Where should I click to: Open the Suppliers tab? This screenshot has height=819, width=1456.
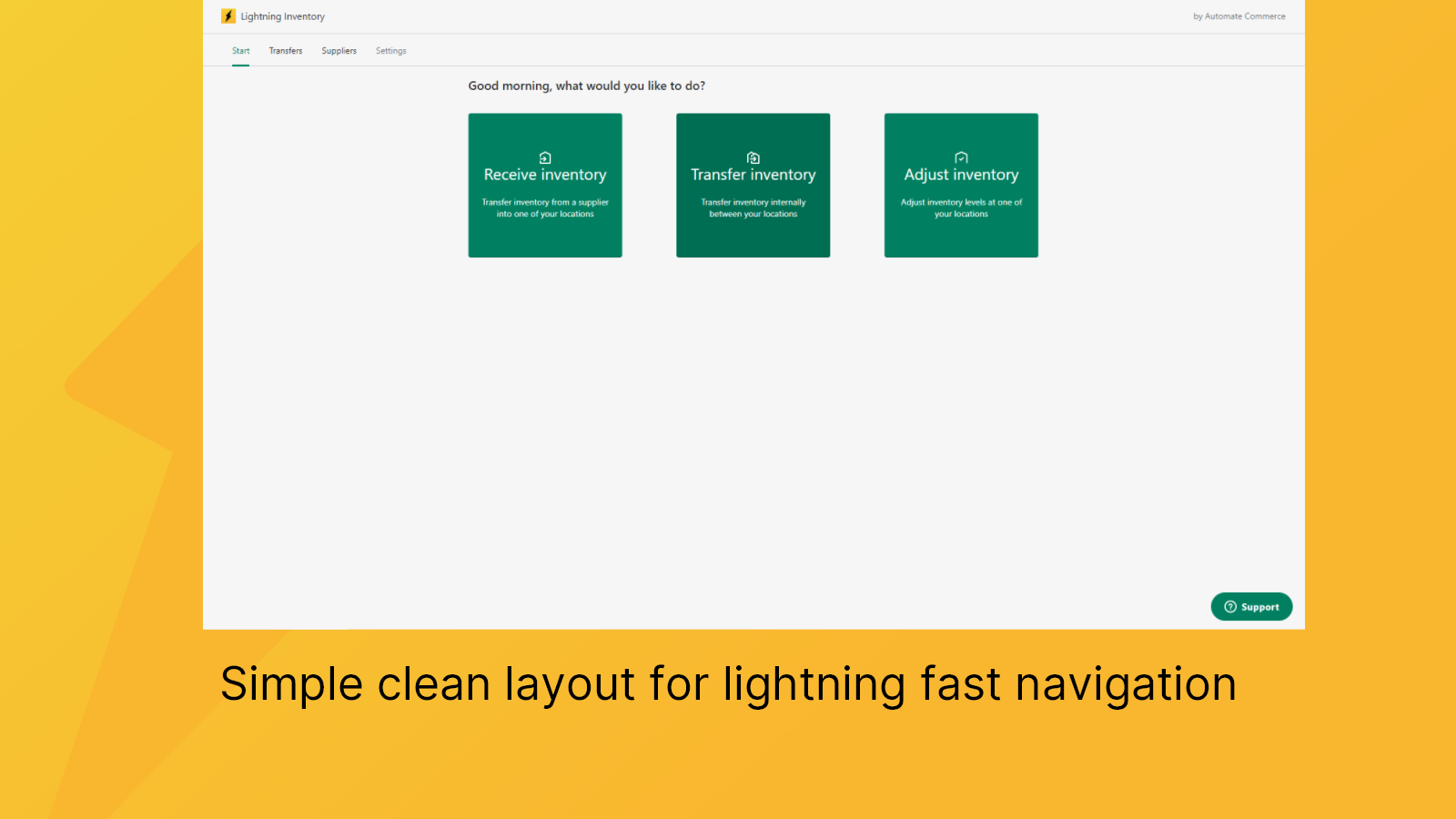click(x=339, y=50)
